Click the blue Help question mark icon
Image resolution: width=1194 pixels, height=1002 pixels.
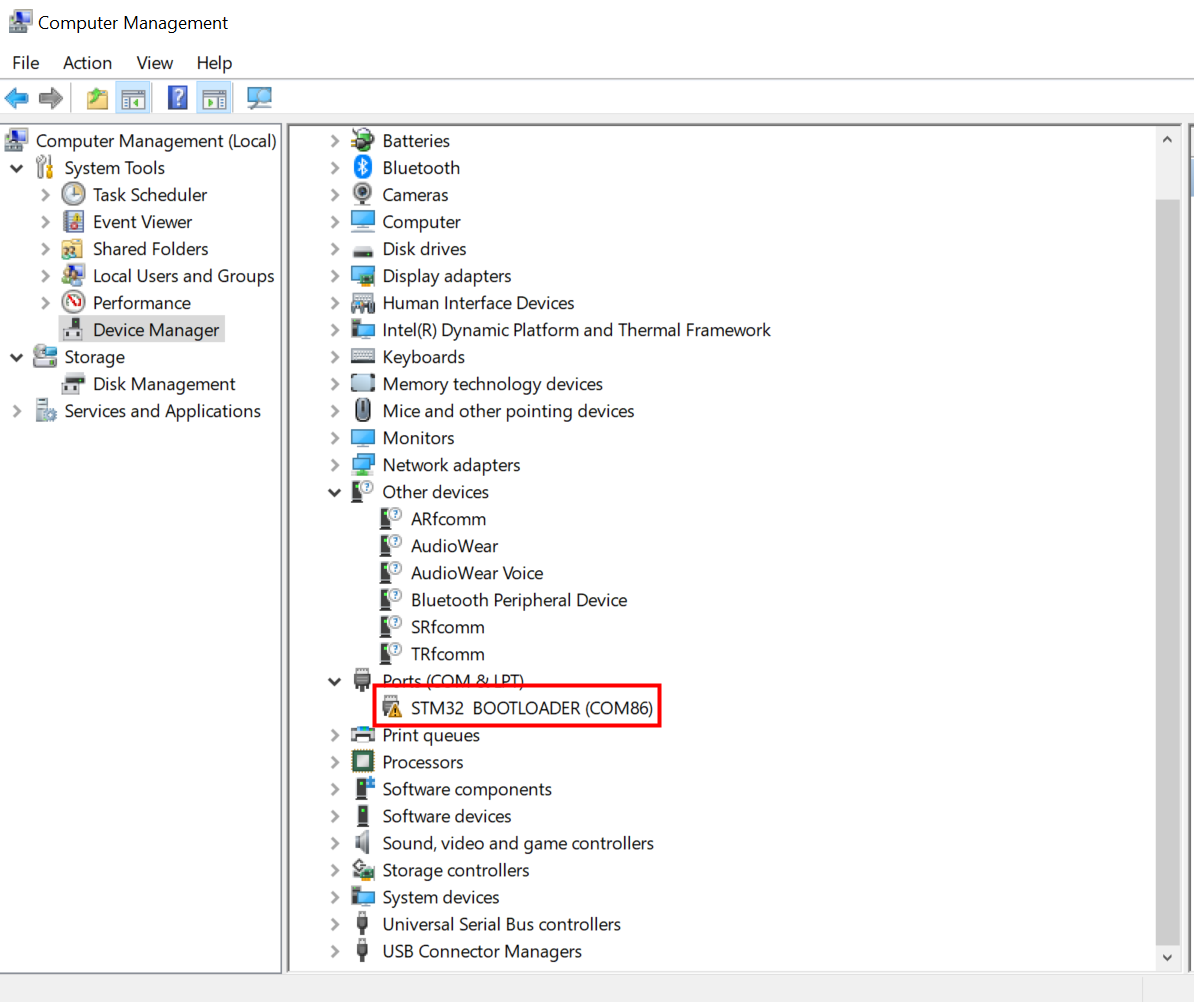pyautogui.click(x=177, y=97)
